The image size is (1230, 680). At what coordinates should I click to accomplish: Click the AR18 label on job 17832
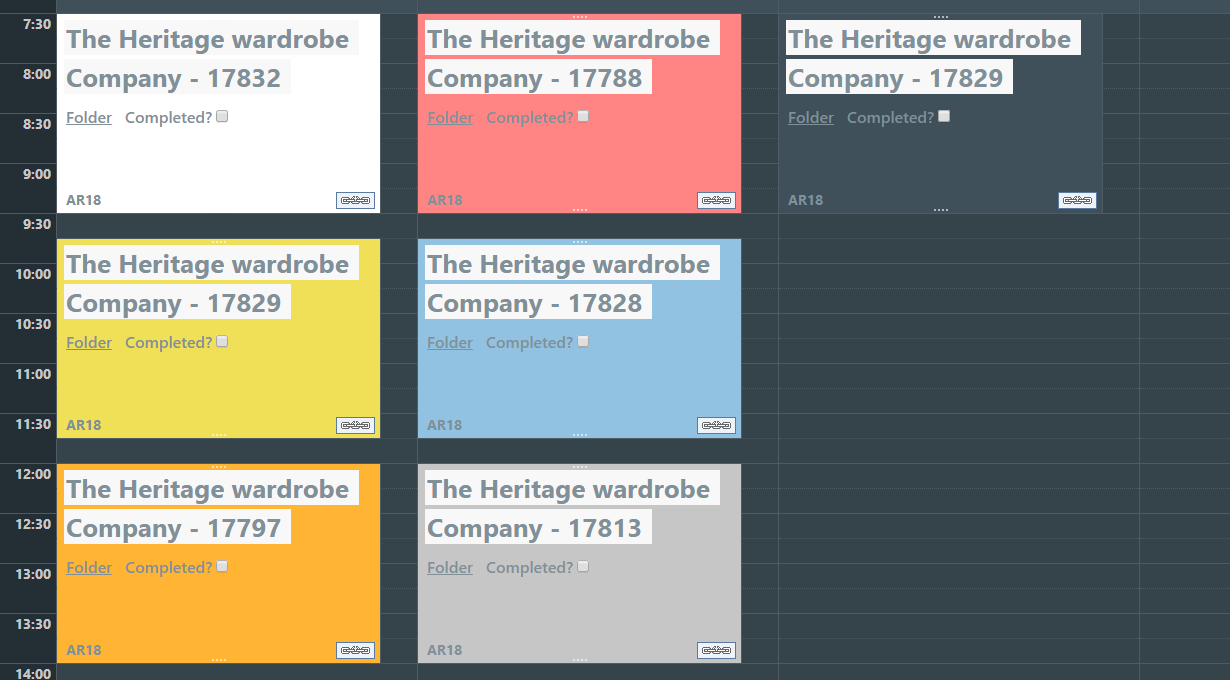84,200
